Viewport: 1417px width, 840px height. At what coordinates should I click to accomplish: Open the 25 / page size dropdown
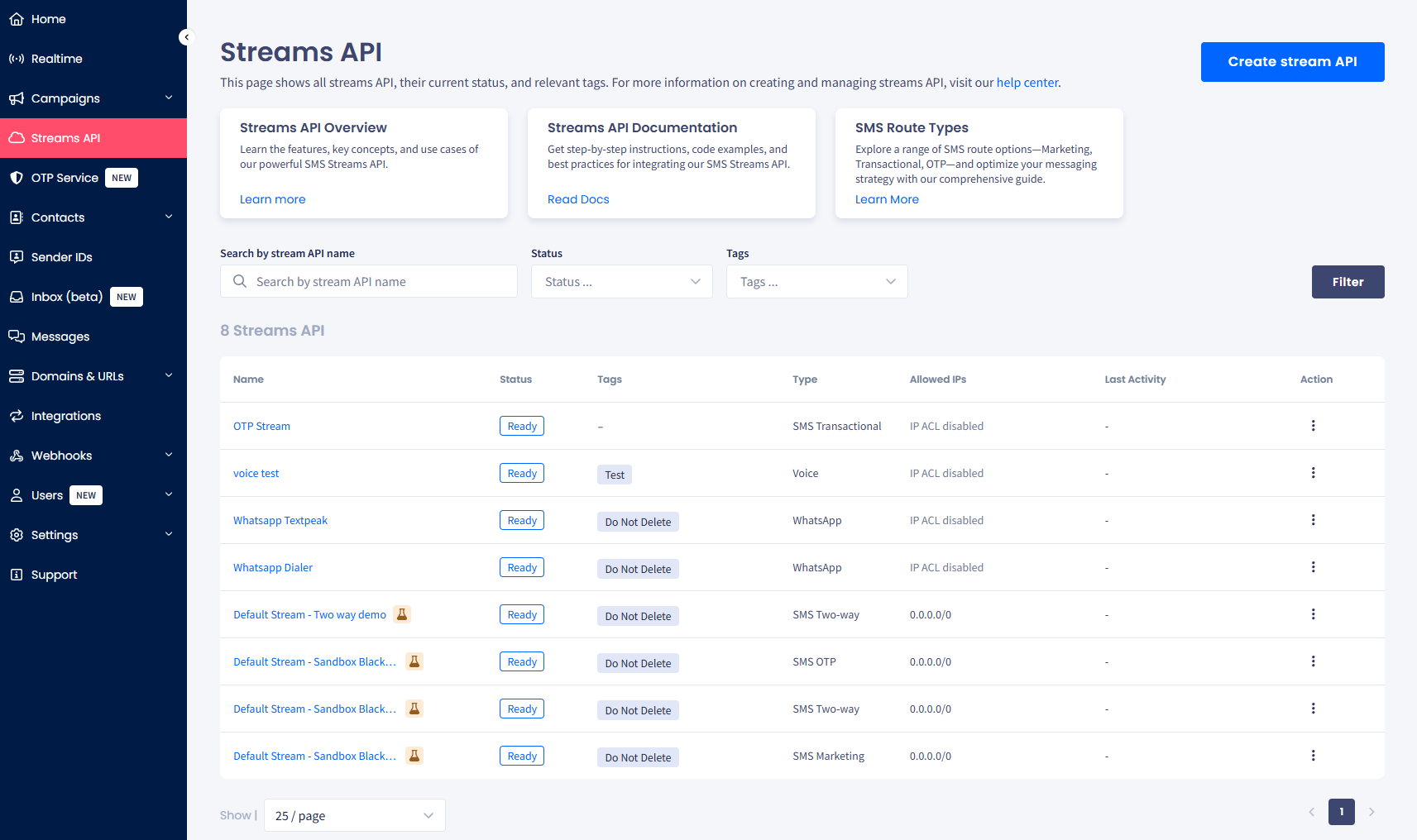coord(355,815)
